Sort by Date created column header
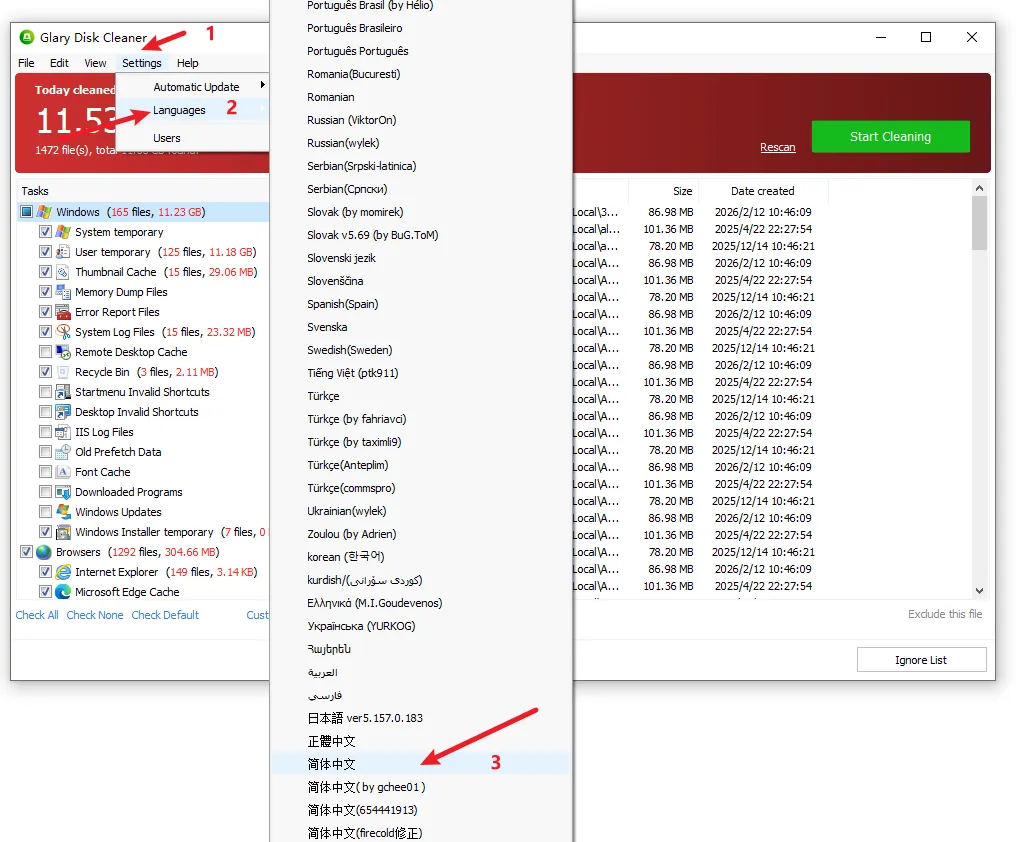Image resolution: width=1016 pixels, height=842 pixels. click(763, 191)
